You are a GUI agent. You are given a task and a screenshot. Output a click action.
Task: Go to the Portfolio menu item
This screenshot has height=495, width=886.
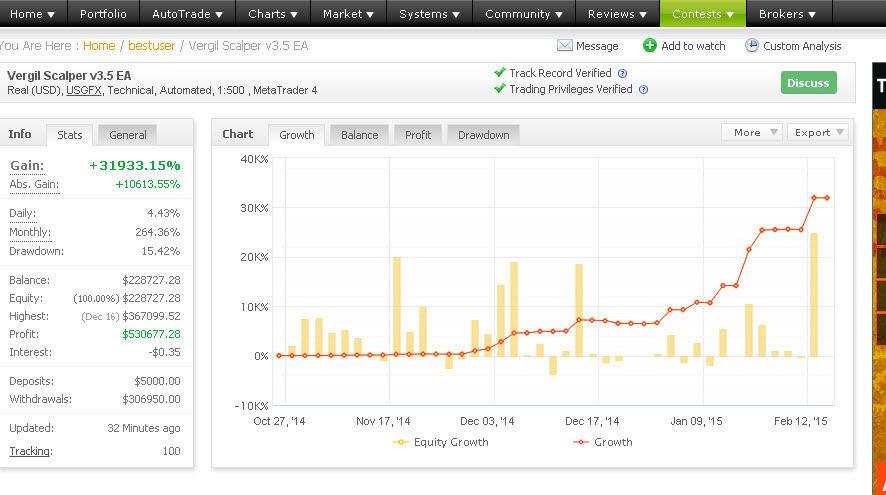[x=103, y=14]
